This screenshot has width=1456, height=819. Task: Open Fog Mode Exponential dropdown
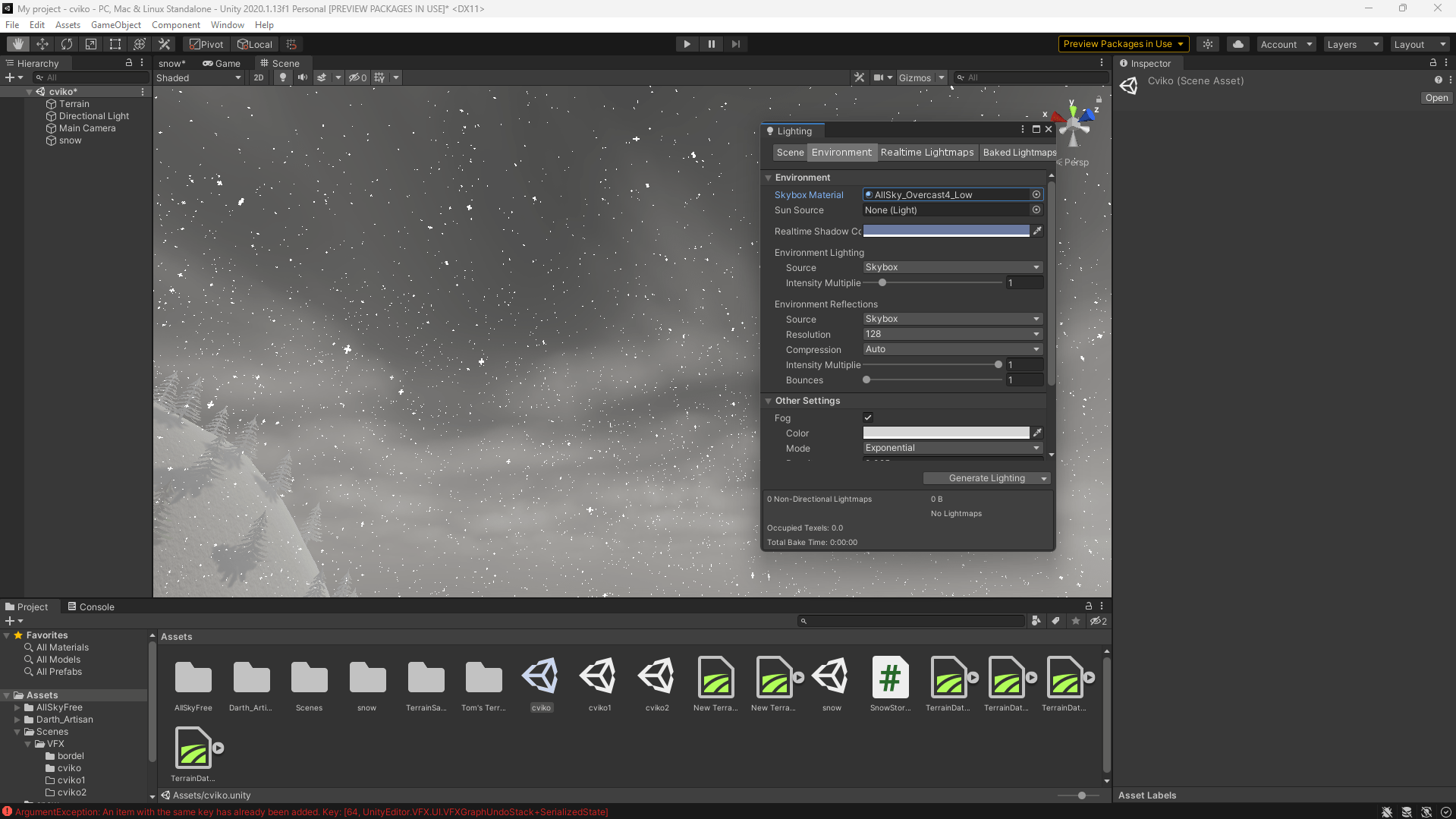[x=953, y=448]
